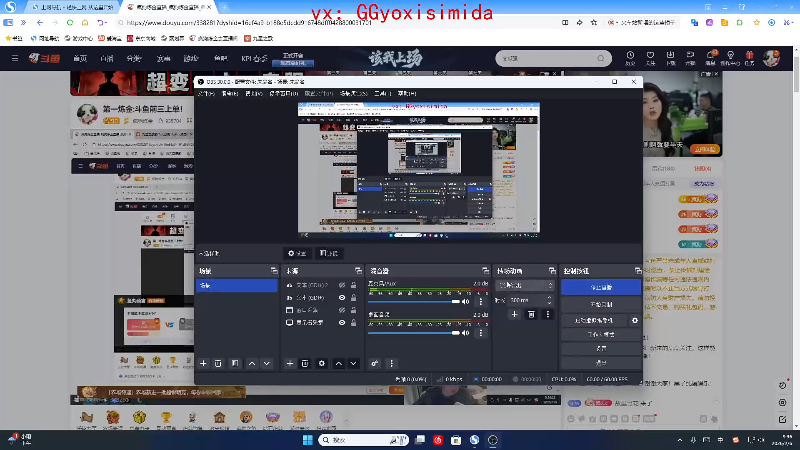This screenshot has width=800, height=450.
Task: Click OBS Studio icon on Windows taskbar
Action: (x=493, y=440)
